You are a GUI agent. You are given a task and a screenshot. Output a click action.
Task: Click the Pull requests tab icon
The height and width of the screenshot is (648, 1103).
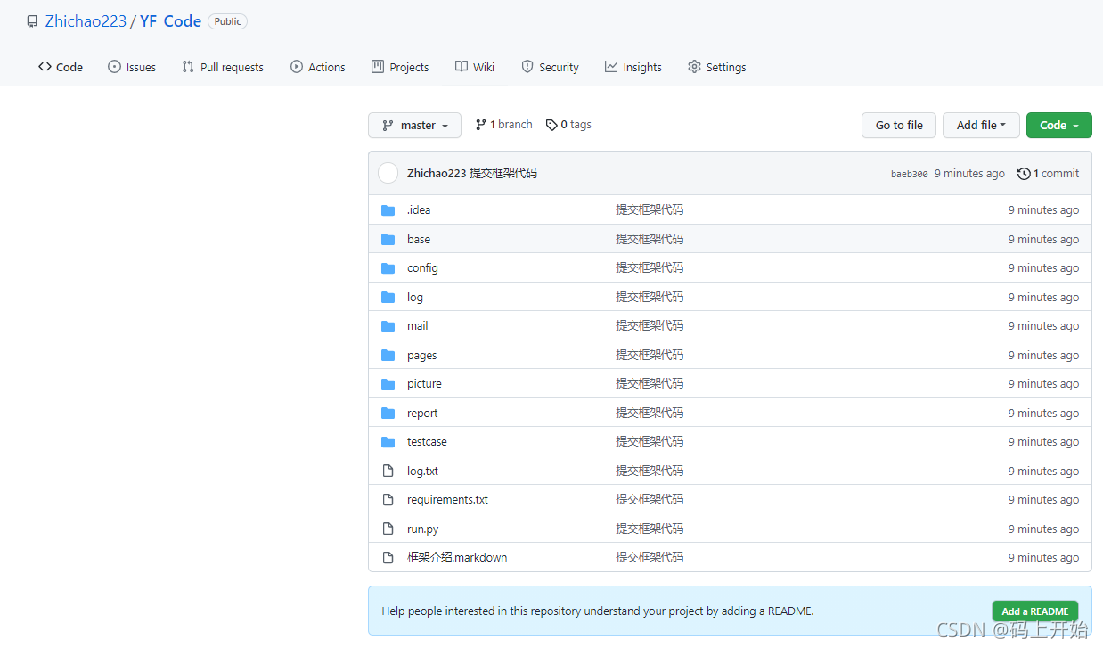pyautogui.click(x=188, y=66)
